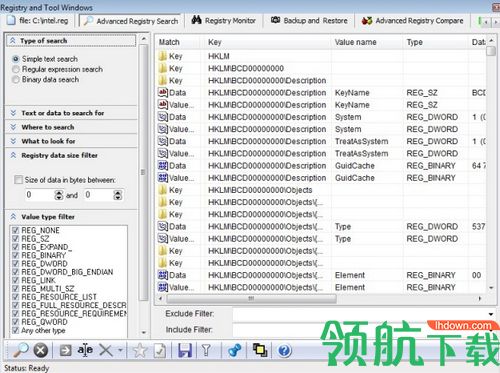Toggle REG_DWORD_BIG_ENDIAN checkbox
Image resolution: width=500 pixels, height=373 pixels.
pyautogui.click(x=15, y=272)
